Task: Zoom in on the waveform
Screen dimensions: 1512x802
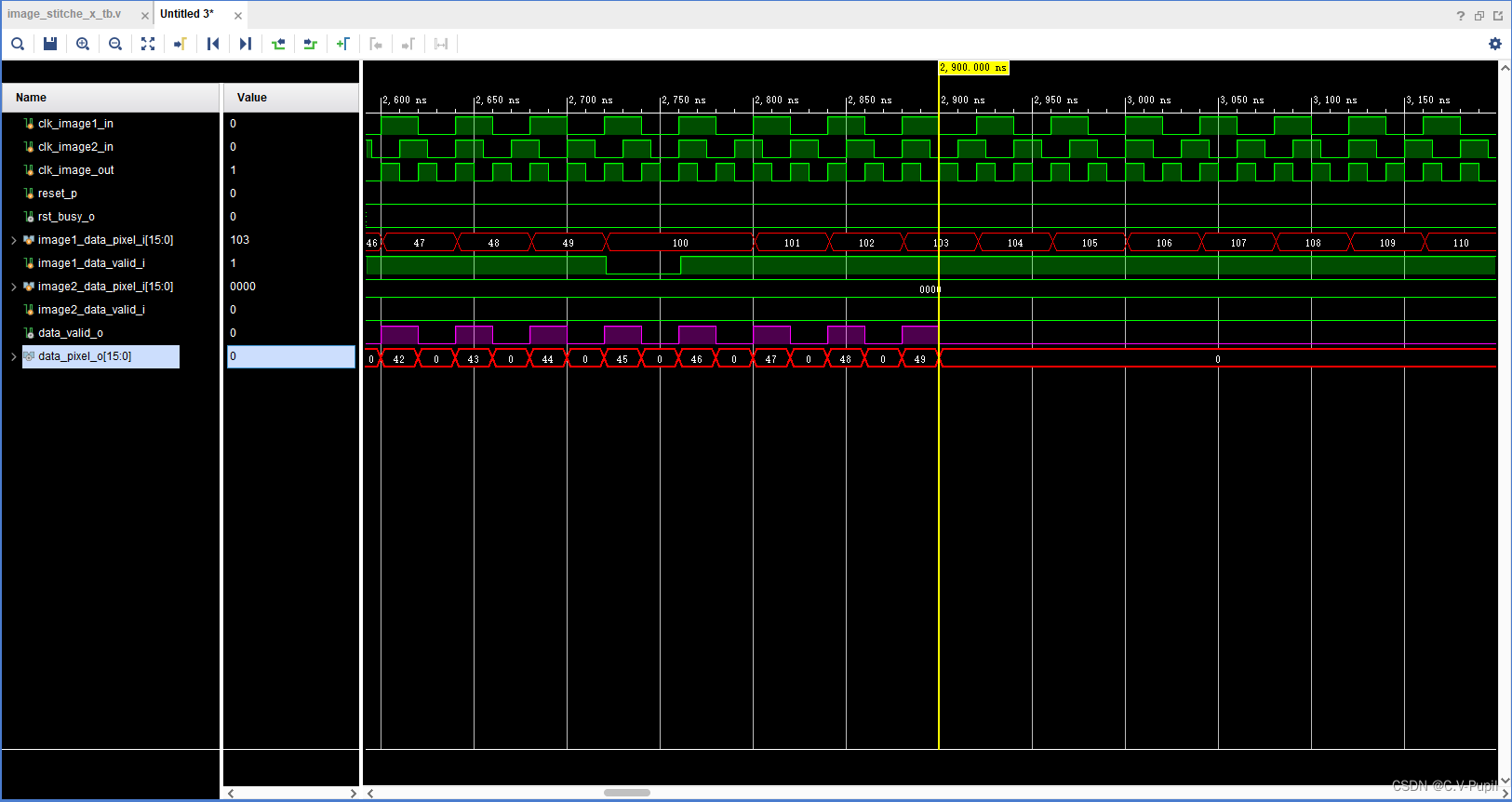Action: (x=83, y=44)
